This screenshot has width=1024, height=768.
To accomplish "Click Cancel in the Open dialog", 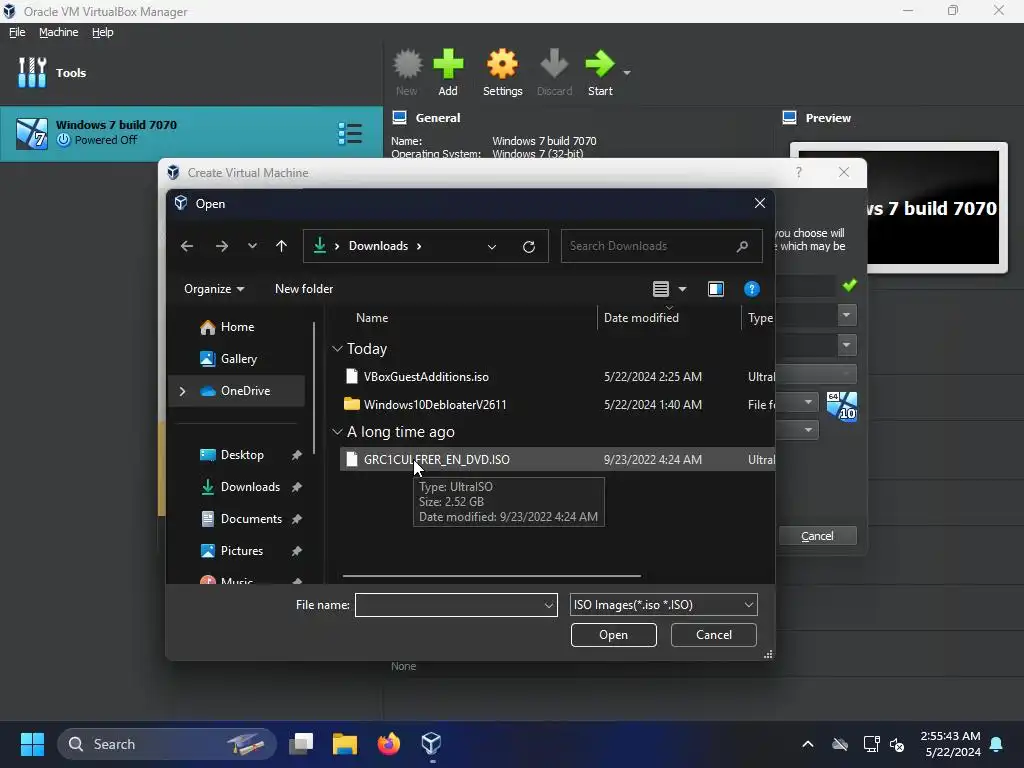I will (713, 635).
